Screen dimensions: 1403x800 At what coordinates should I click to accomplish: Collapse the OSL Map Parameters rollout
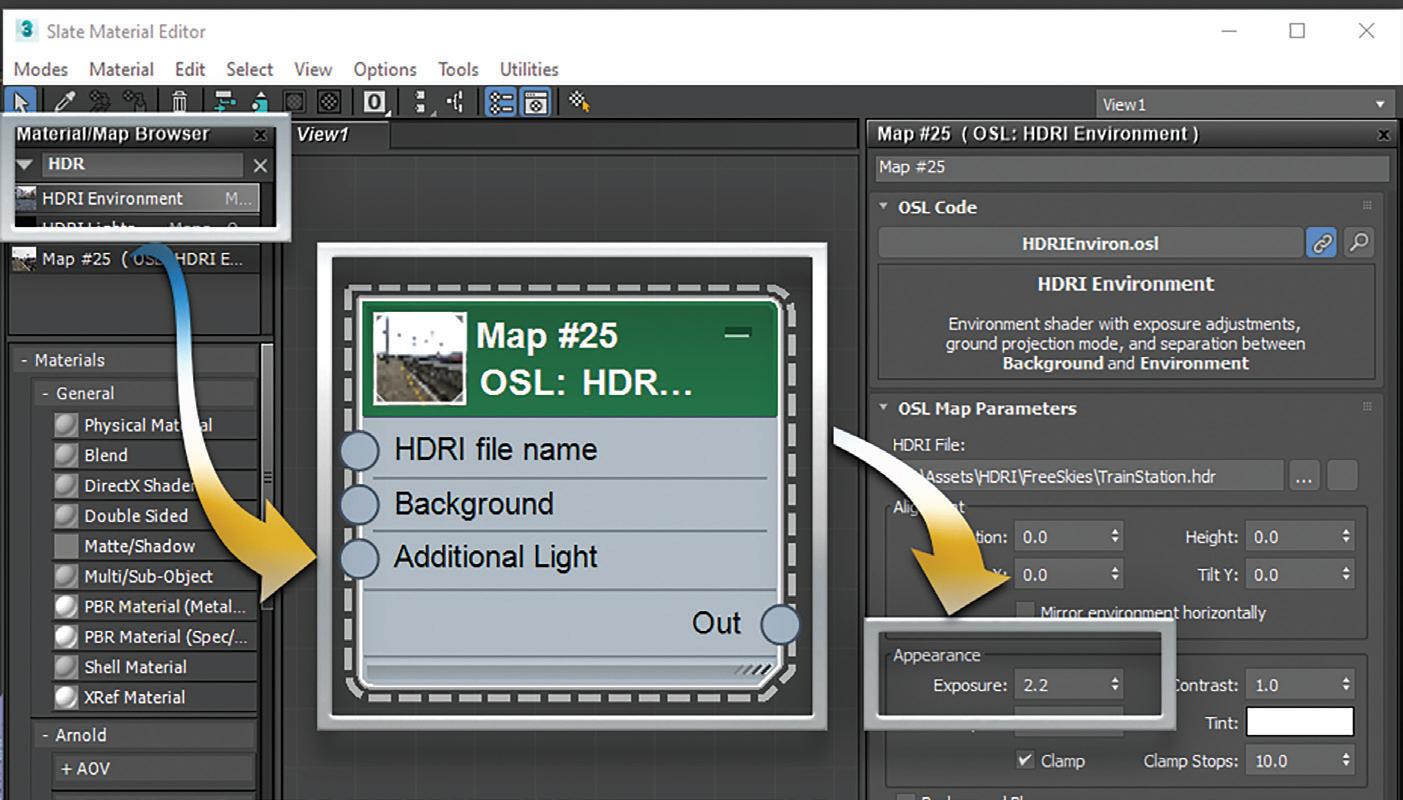pos(883,408)
